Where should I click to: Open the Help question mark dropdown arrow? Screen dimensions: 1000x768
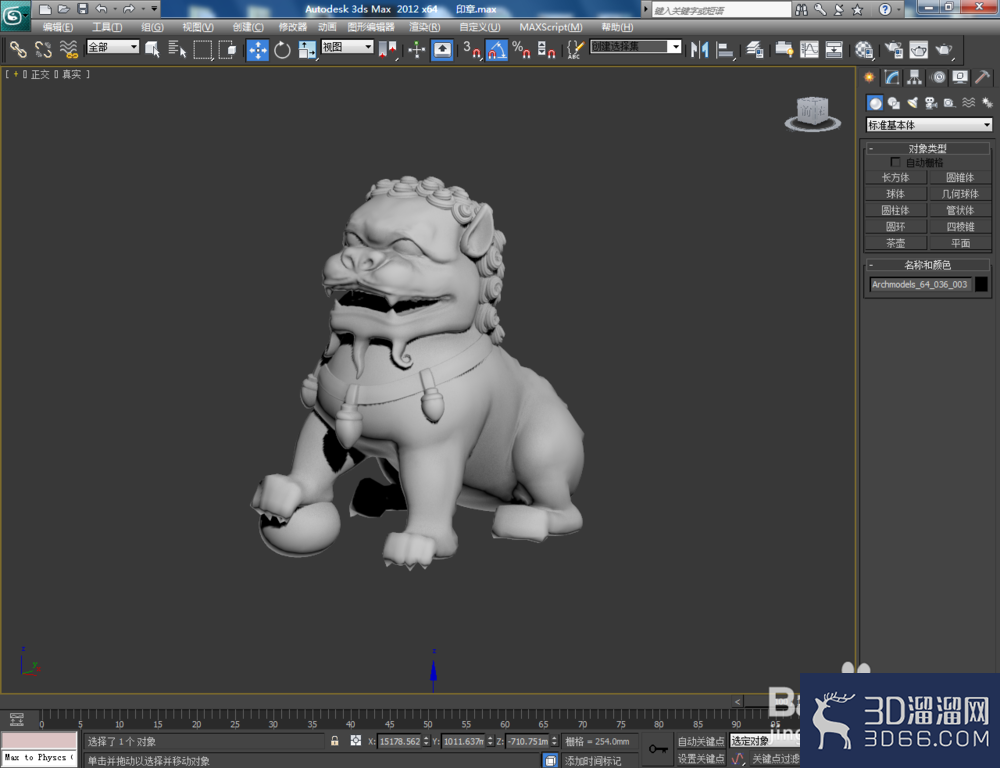899,9
